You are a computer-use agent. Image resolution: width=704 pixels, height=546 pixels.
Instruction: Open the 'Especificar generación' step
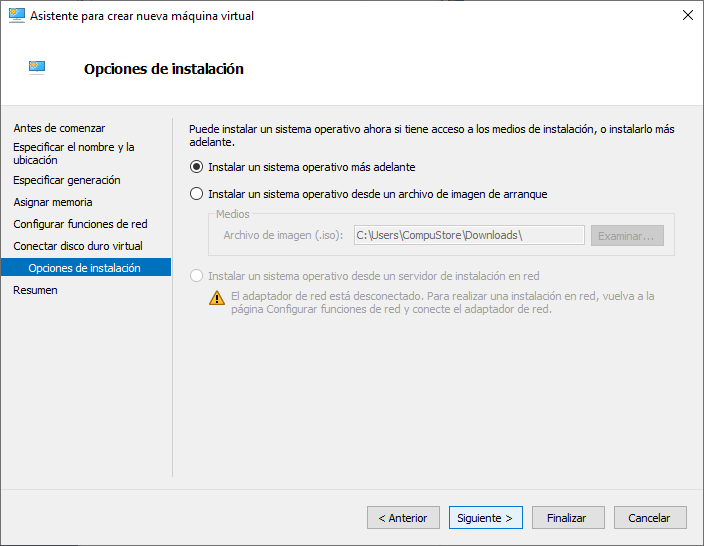pyautogui.click(x=66, y=180)
